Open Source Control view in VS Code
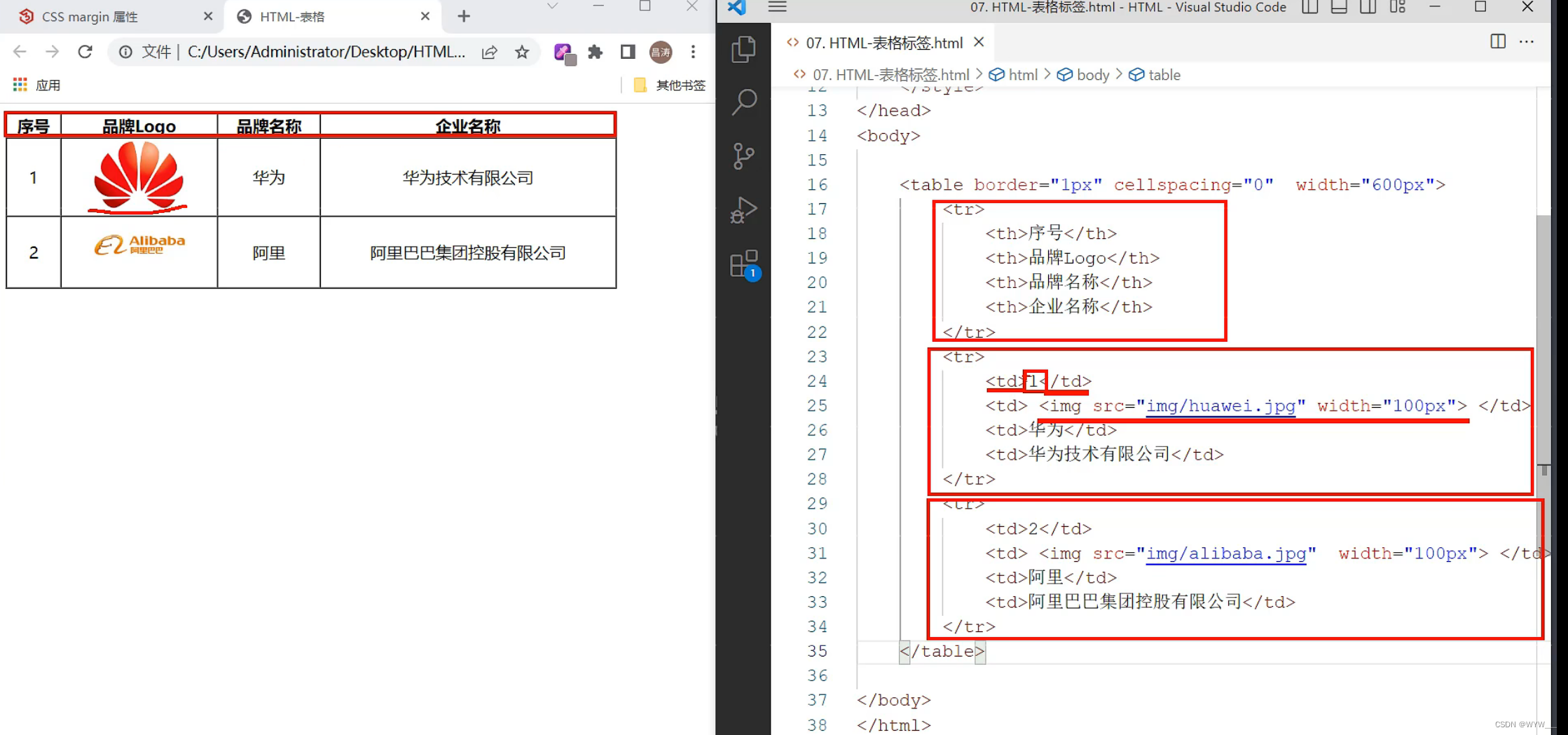The image size is (1568, 735). click(743, 156)
